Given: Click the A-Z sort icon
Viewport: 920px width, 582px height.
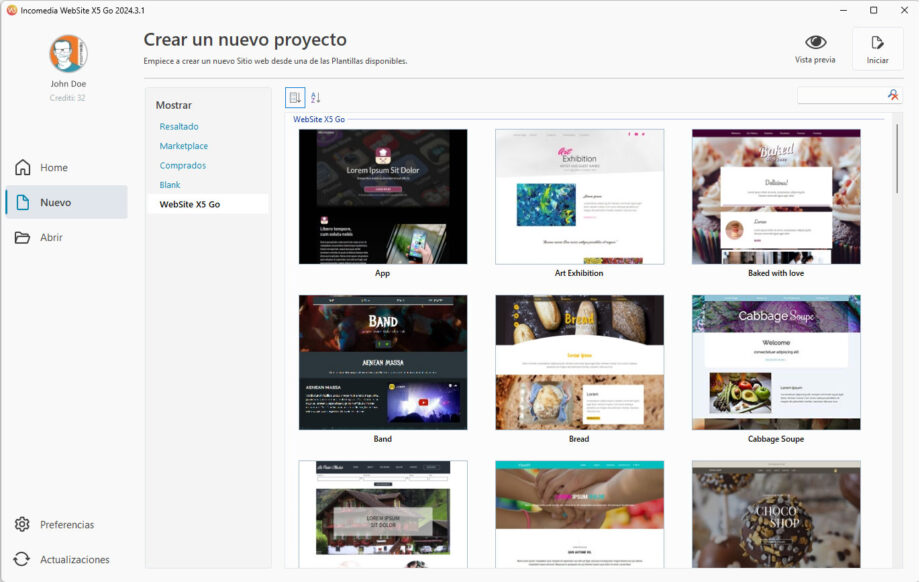Looking at the screenshot, I should click(x=316, y=97).
